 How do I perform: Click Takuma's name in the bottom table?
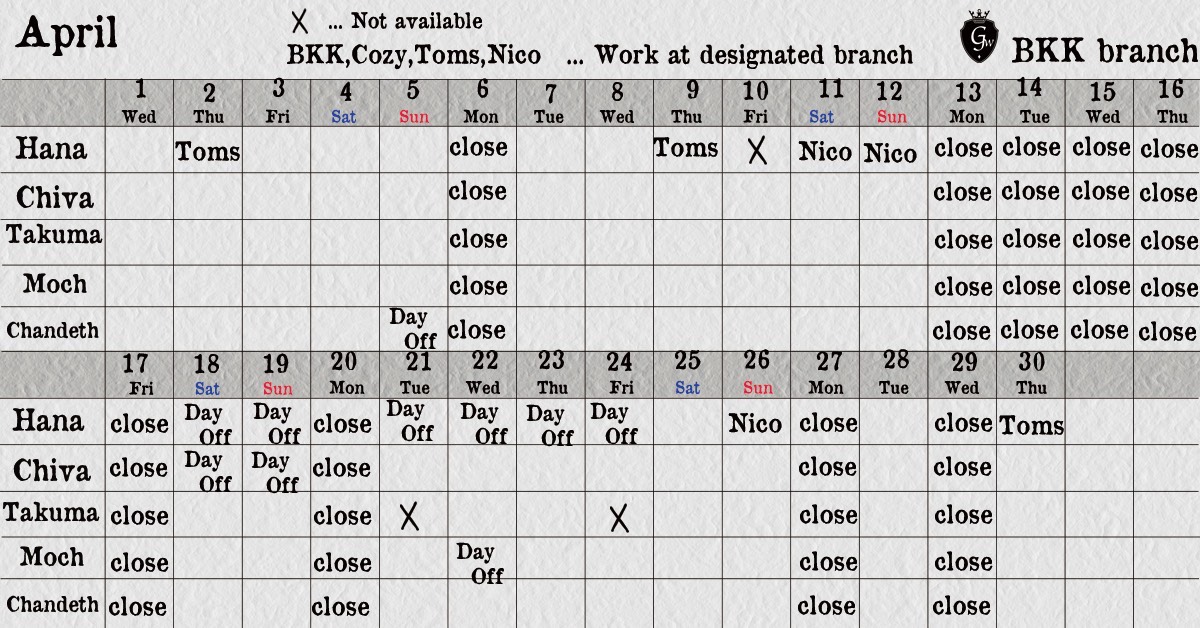51,513
